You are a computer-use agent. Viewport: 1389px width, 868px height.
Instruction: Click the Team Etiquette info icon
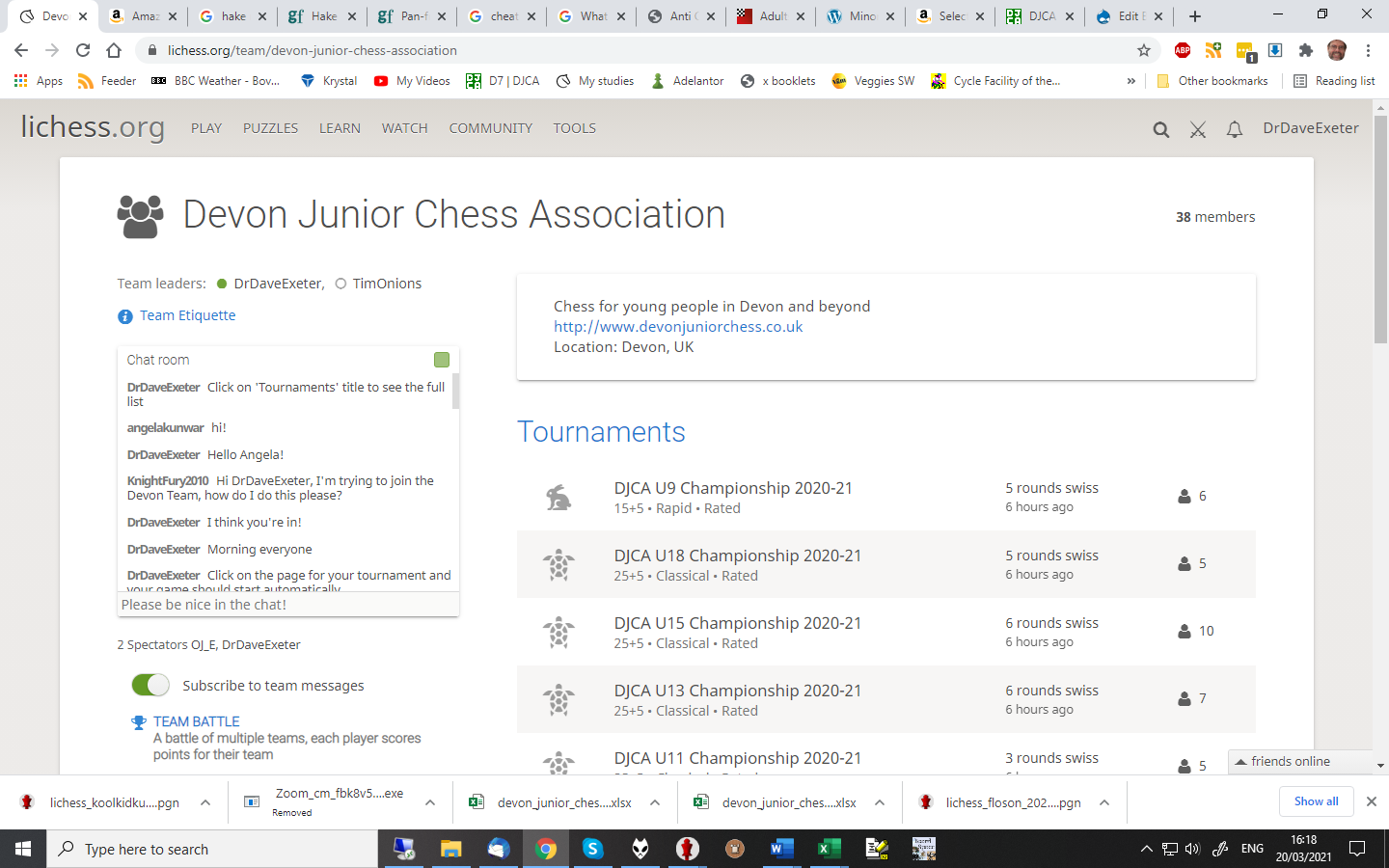(125, 316)
